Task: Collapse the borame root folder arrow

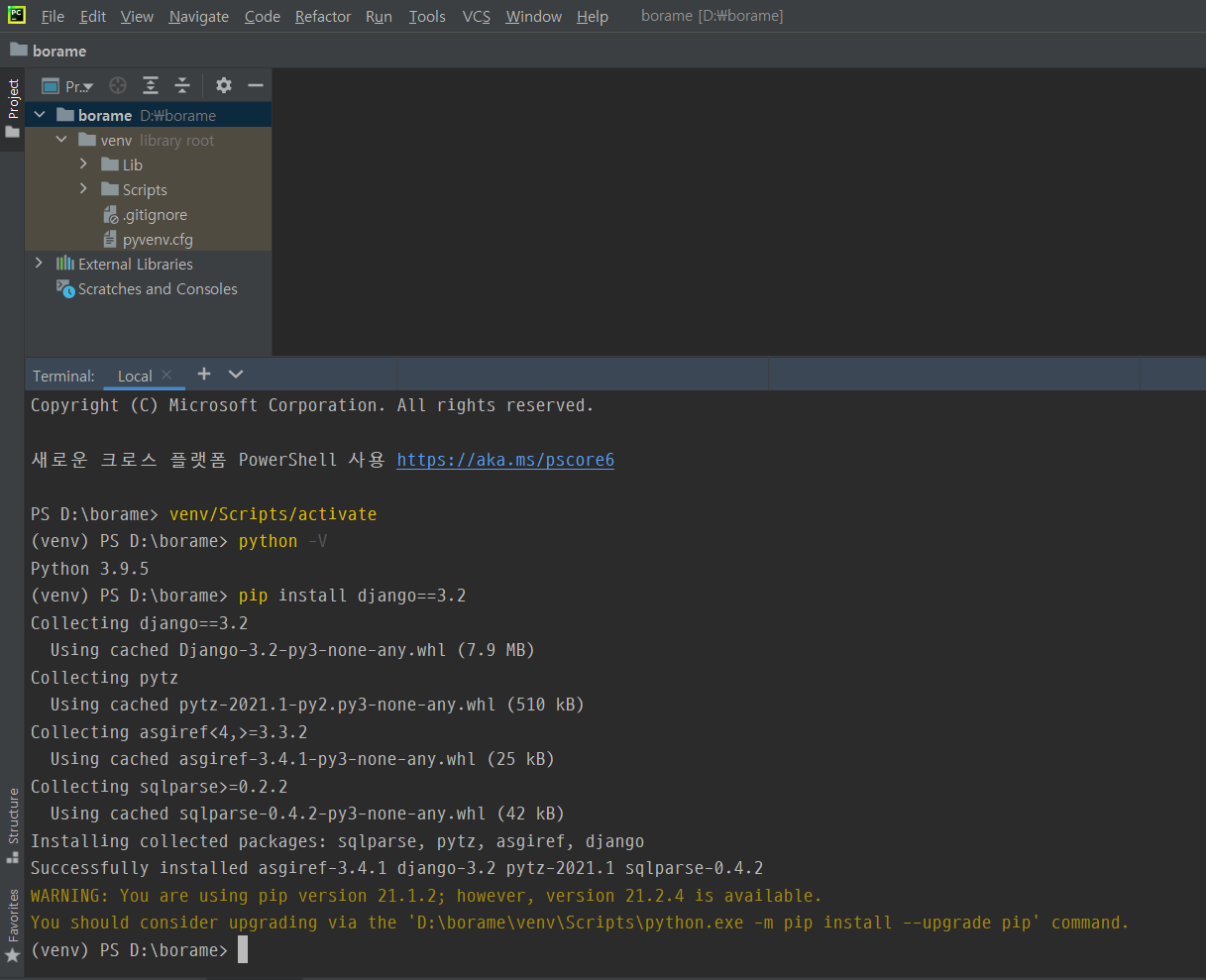Action: pos(40,115)
